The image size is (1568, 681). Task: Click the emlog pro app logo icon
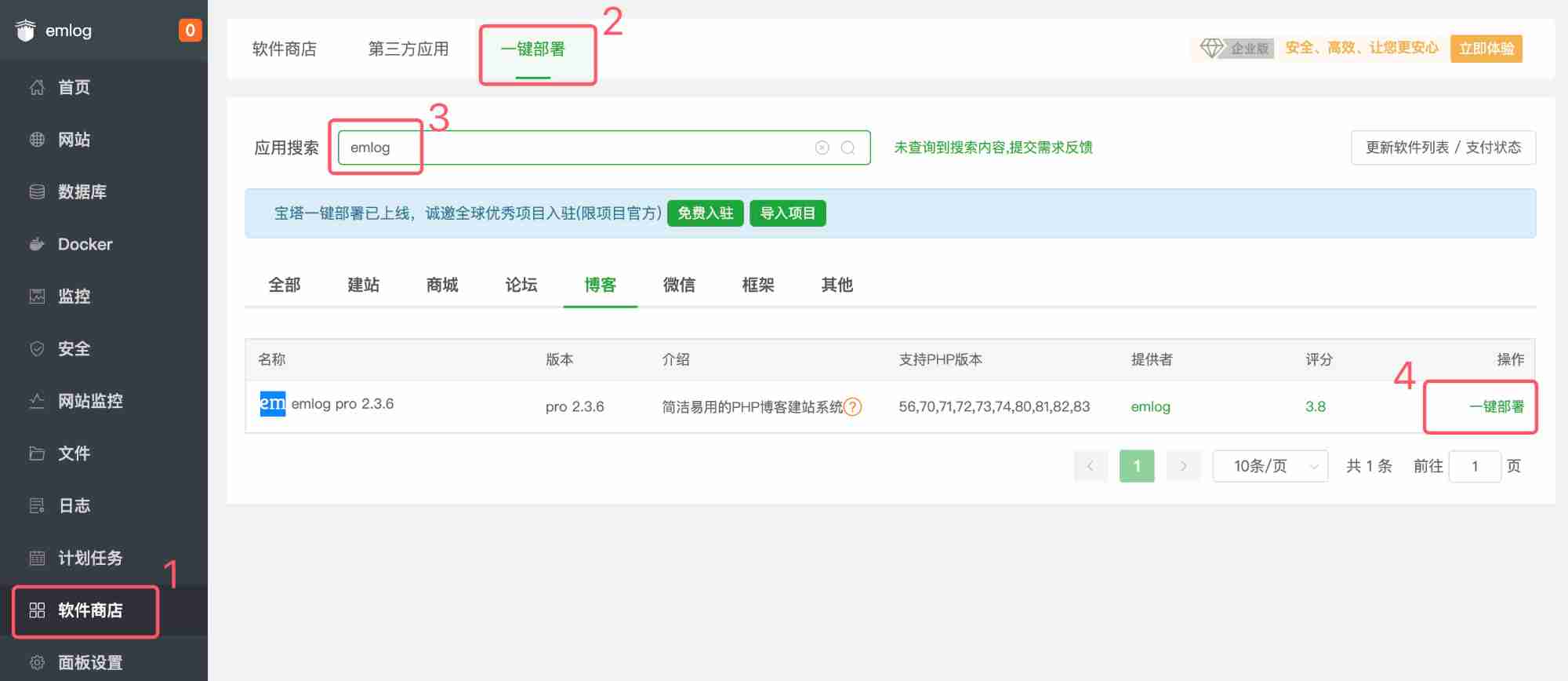[272, 404]
